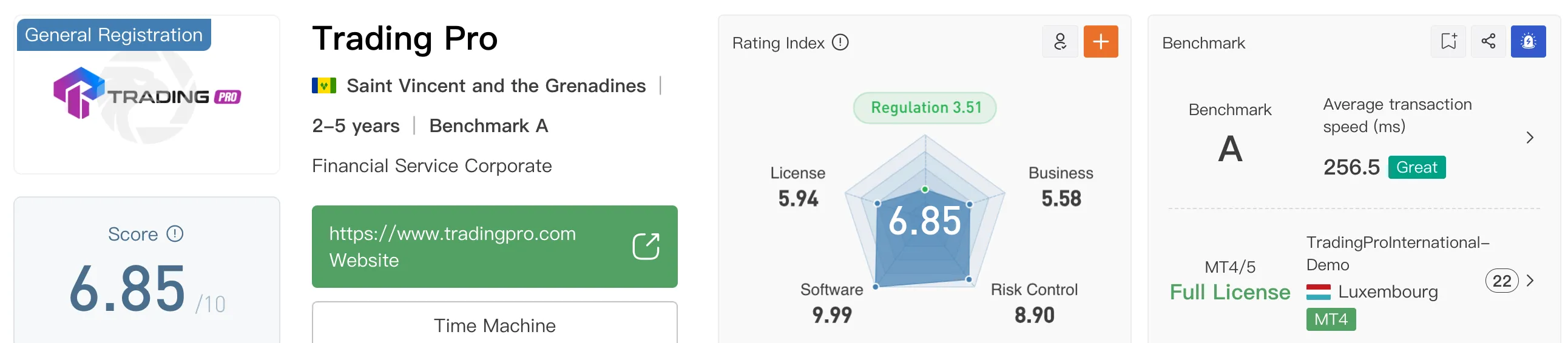Click Saint Vincent and the Grenadines text
The height and width of the screenshot is (343, 1568).
(x=496, y=86)
